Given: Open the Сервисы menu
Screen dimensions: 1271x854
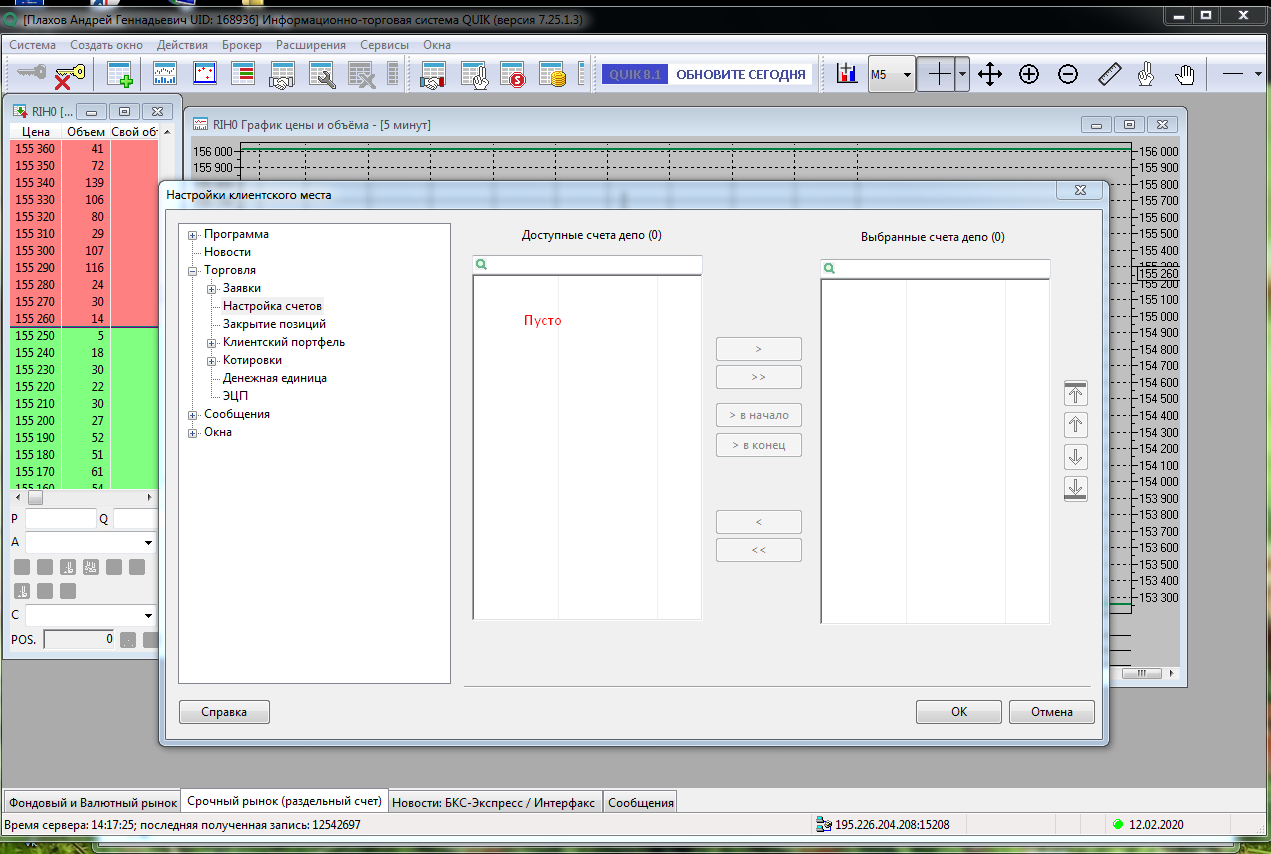Looking at the screenshot, I should pyautogui.click(x=385, y=45).
